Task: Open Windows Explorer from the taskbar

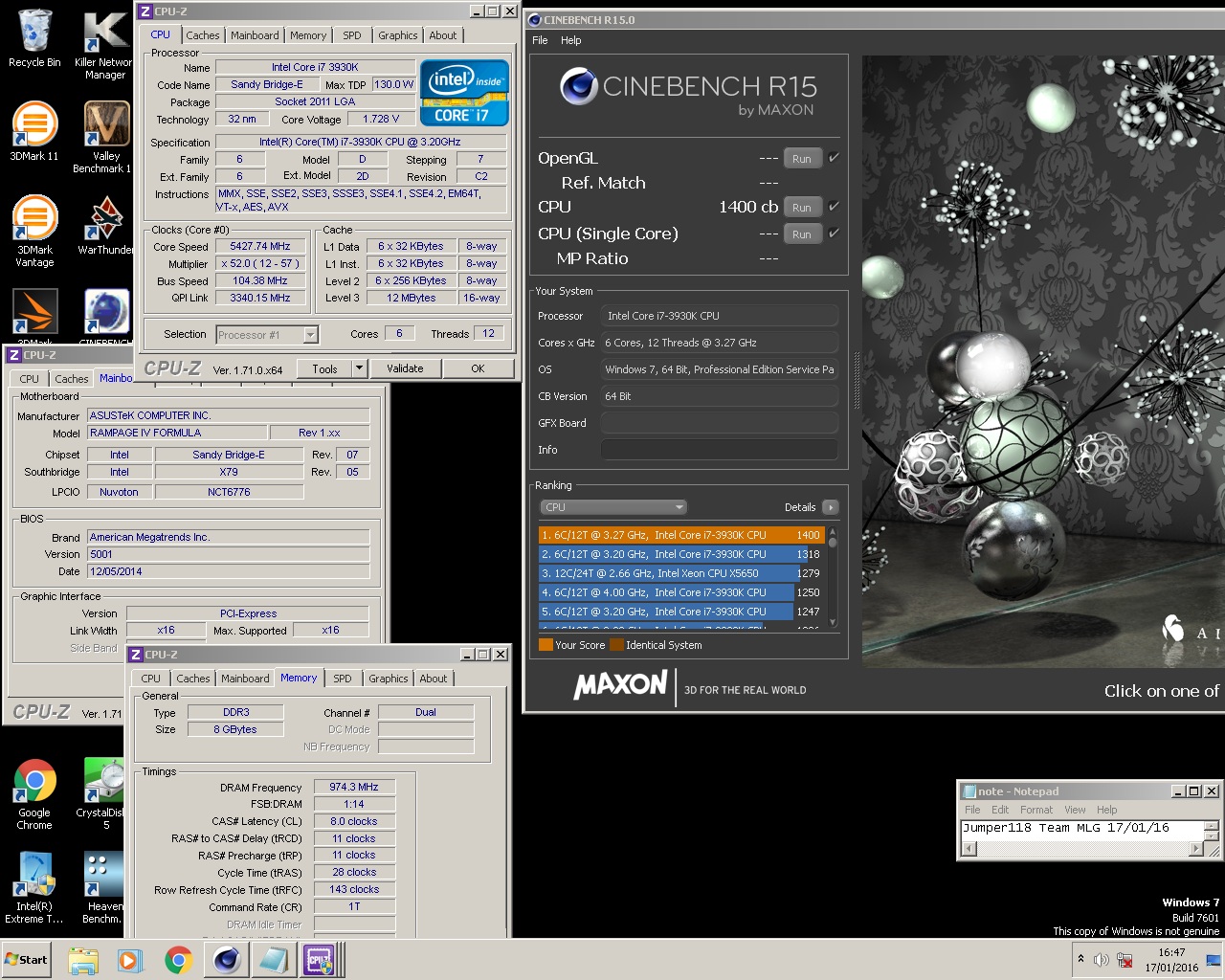Action: 83,960
